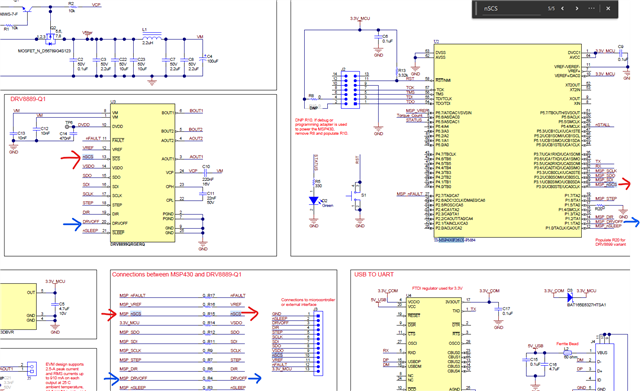Screen dimensions: 640x391
Task: Click the nSCS search text field
Action: pyautogui.click(x=510, y=9)
